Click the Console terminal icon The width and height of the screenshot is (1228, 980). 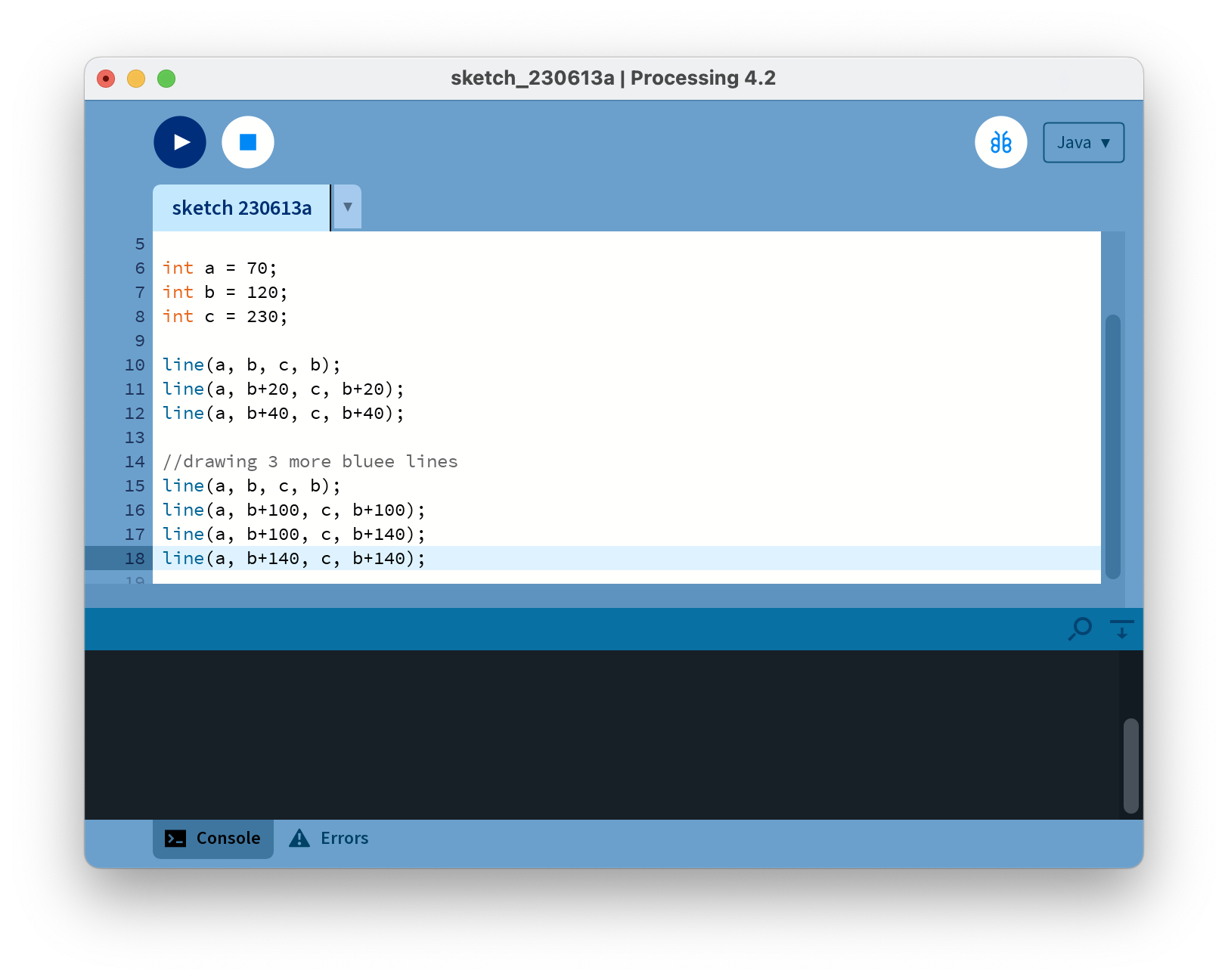(175, 838)
